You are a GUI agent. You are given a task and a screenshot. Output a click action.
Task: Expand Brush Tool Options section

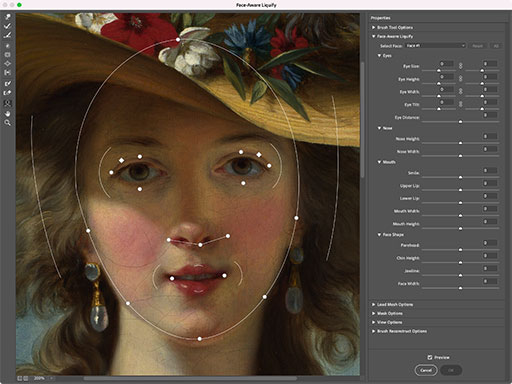tap(374, 27)
